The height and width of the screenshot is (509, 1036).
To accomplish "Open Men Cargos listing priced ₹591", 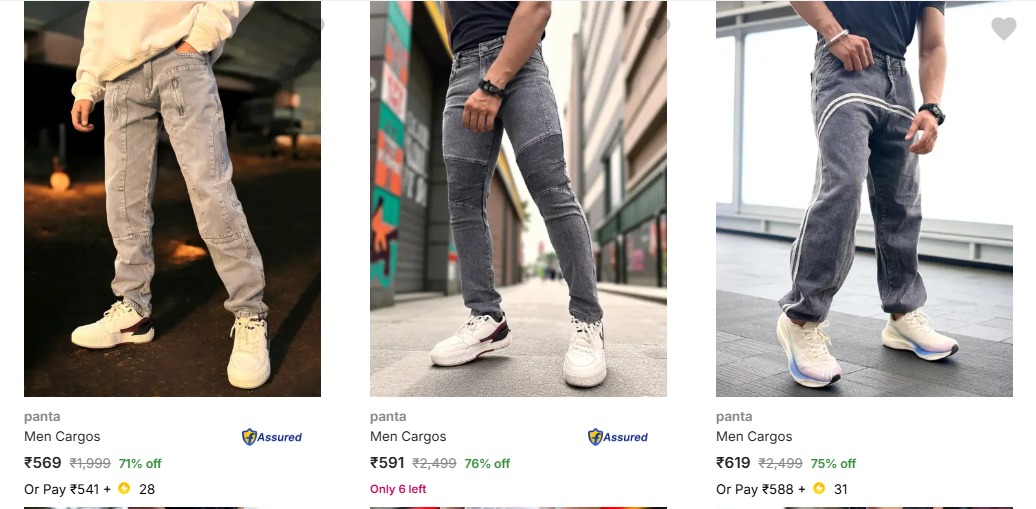I will point(408,436).
